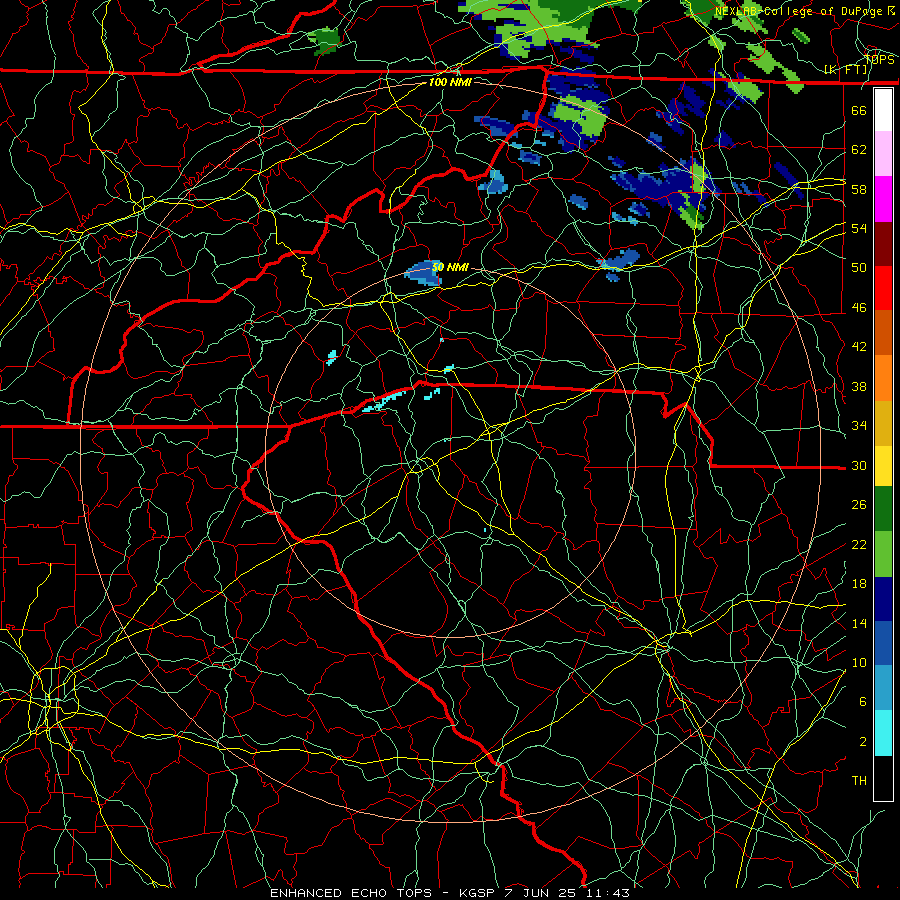Click the 'TH' threshold legend label
900x900 pixels.
point(859,781)
